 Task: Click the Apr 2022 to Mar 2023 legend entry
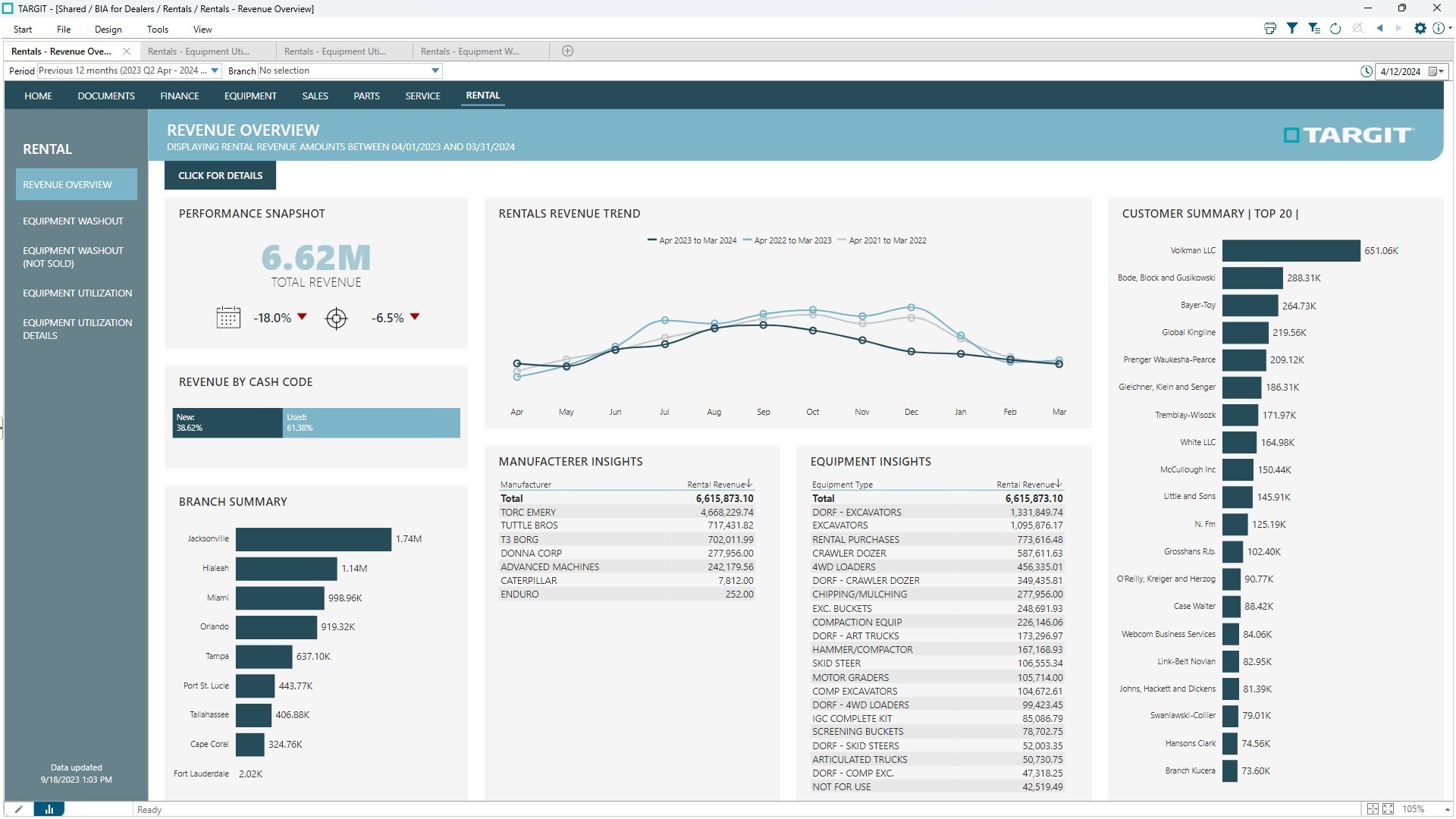click(x=787, y=240)
